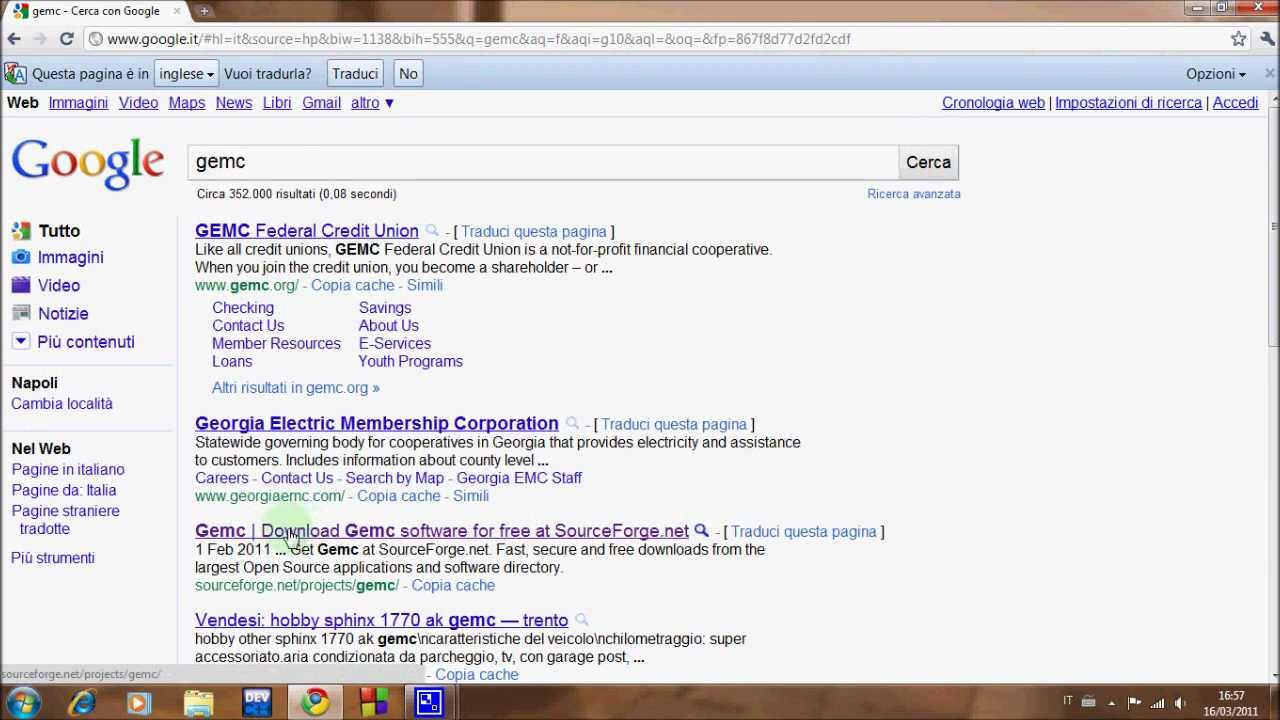Click the Cerca search button
The height and width of the screenshot is (720, 1280).
(928, 162)
